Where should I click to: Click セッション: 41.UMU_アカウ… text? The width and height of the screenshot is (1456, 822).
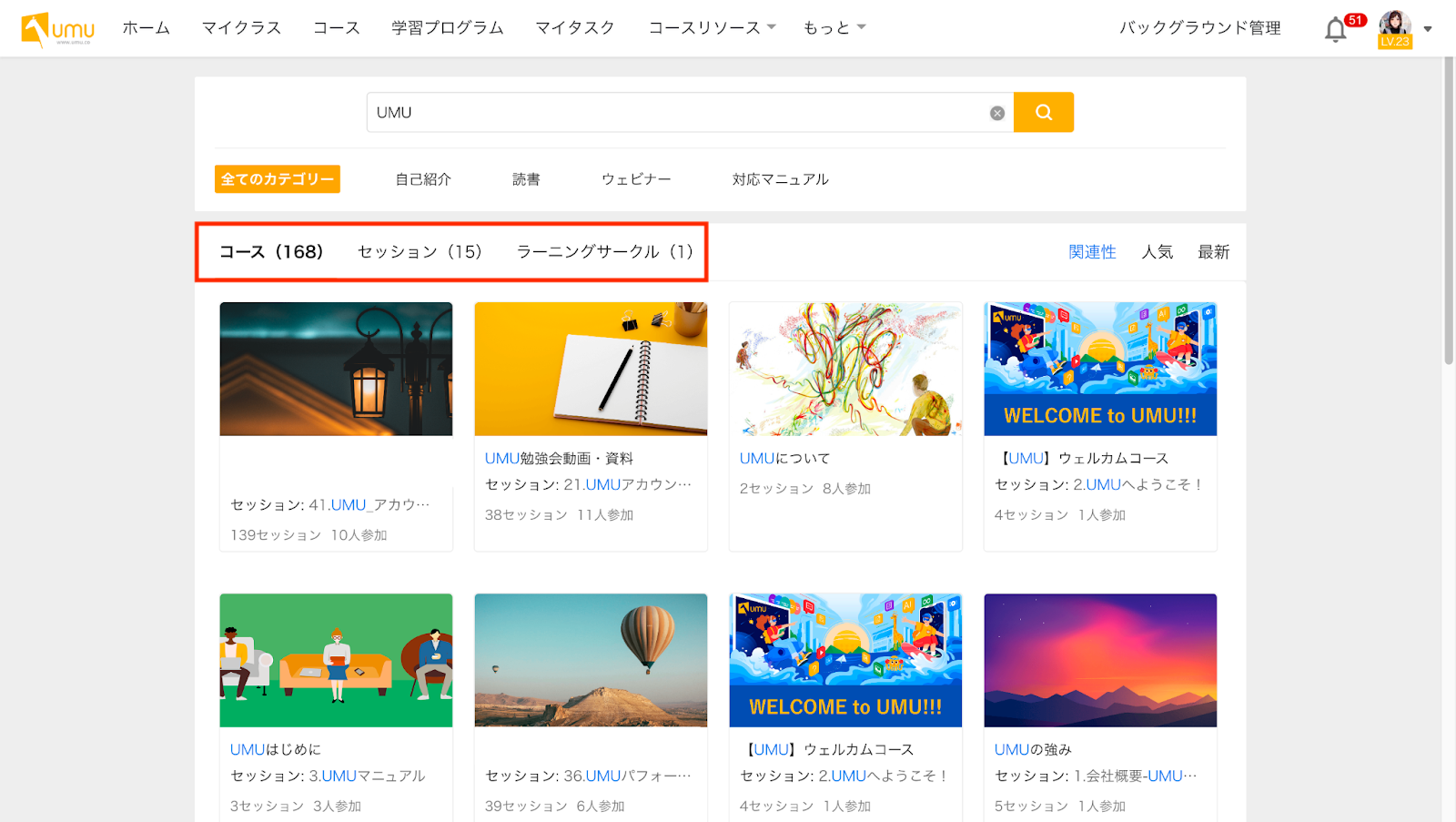[x=329, y=505]
